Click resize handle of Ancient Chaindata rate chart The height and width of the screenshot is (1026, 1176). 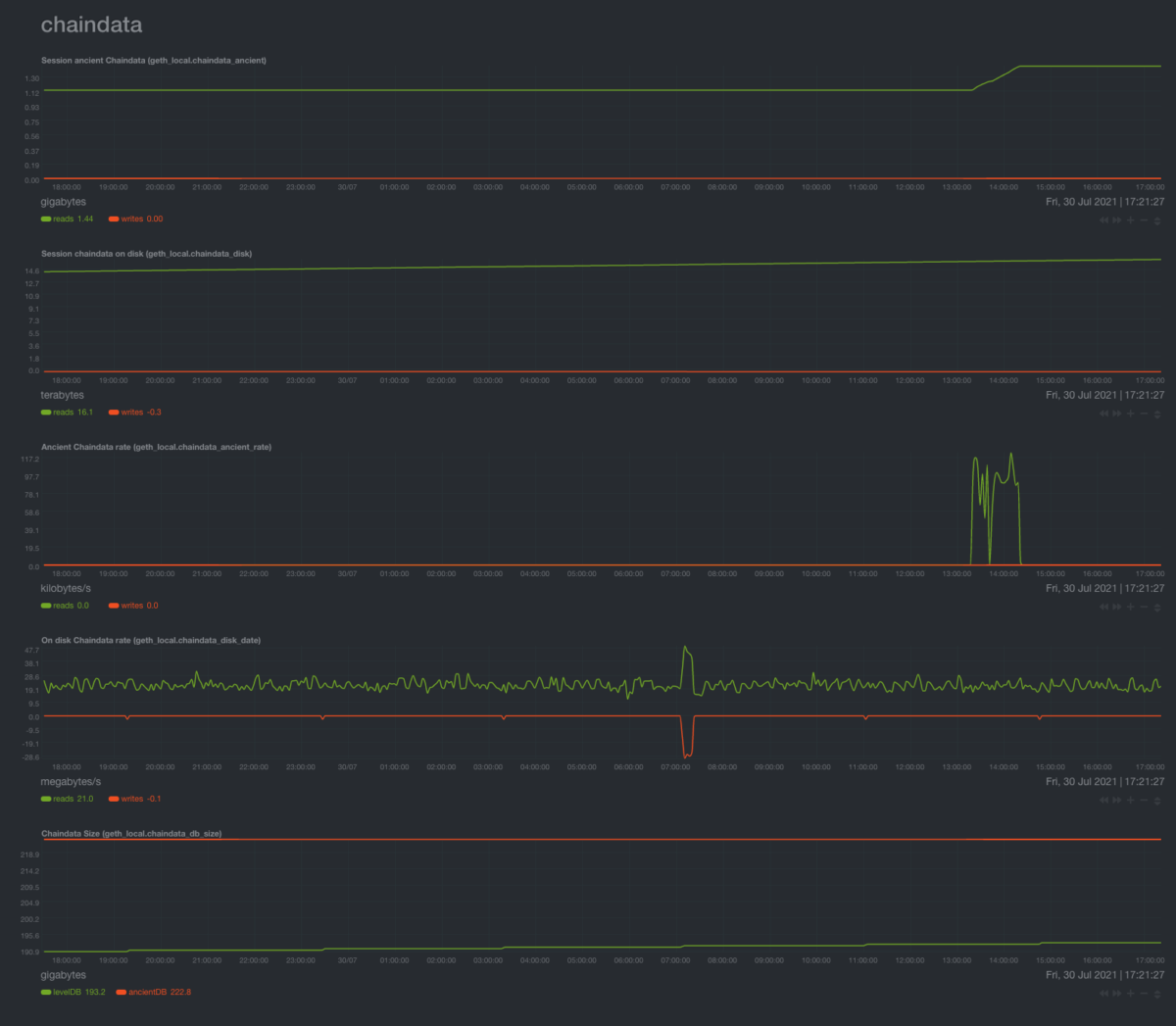[1157, 607]
